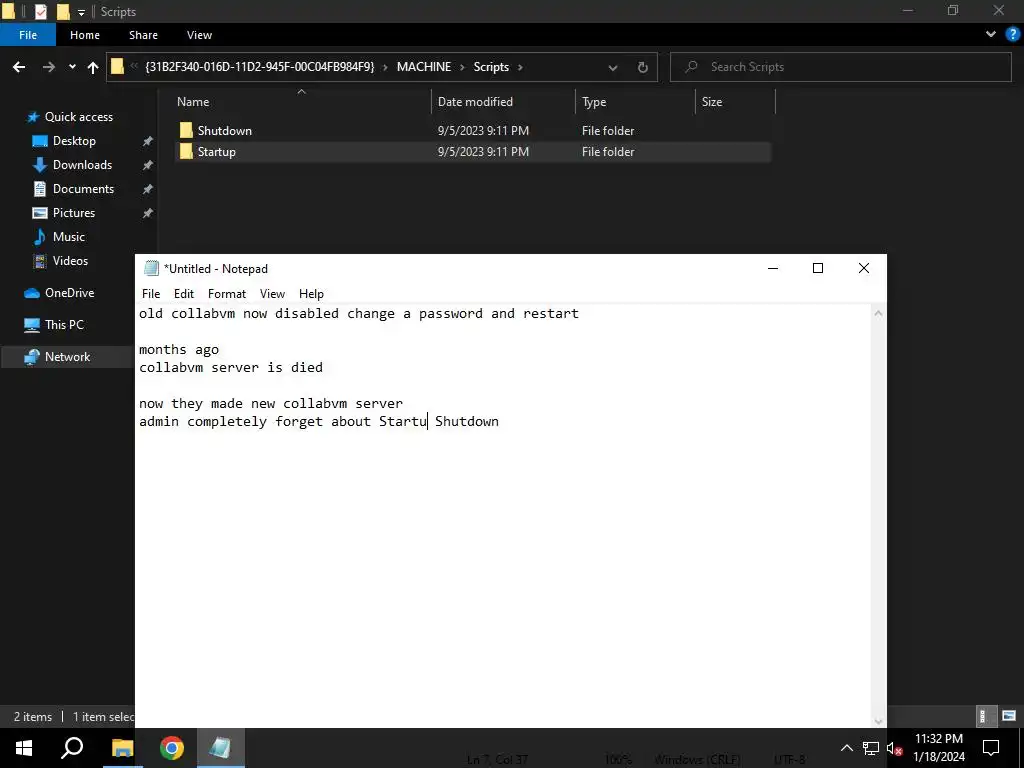This screenshot has height=768, width=1024.
Task: Click the pin icon beside Documents
Action: 148,189
